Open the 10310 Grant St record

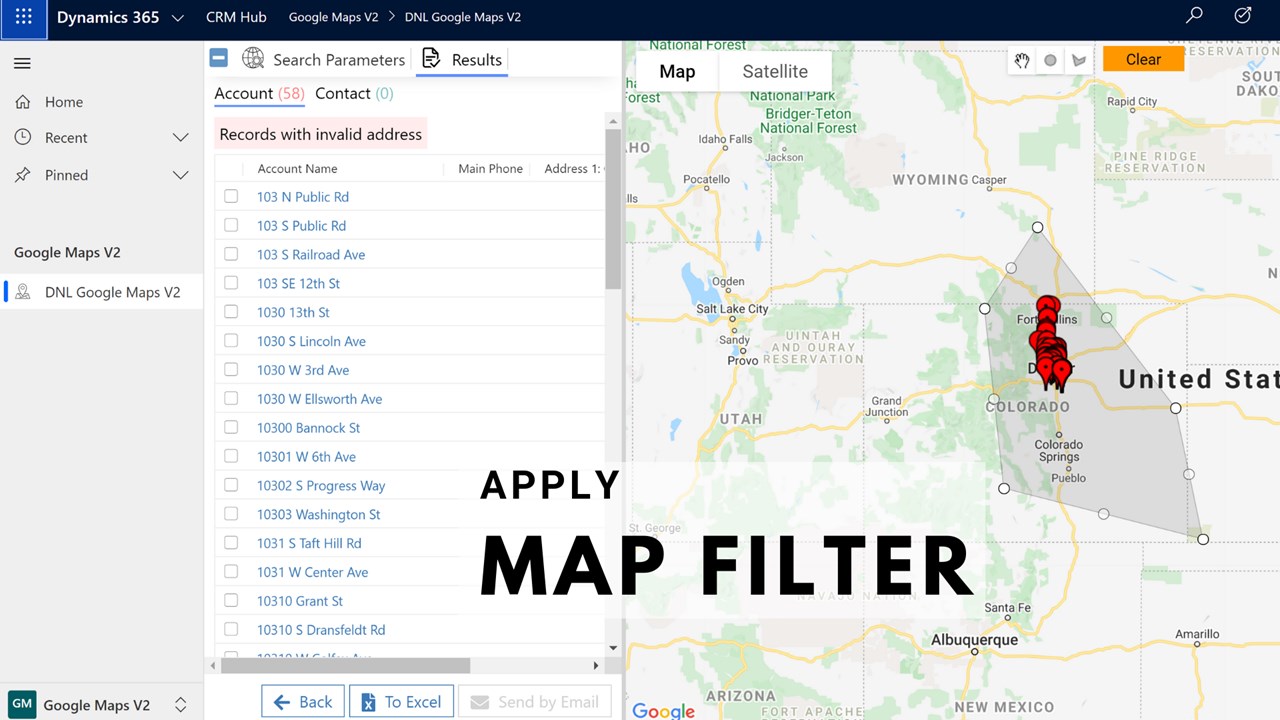point(300,601)
